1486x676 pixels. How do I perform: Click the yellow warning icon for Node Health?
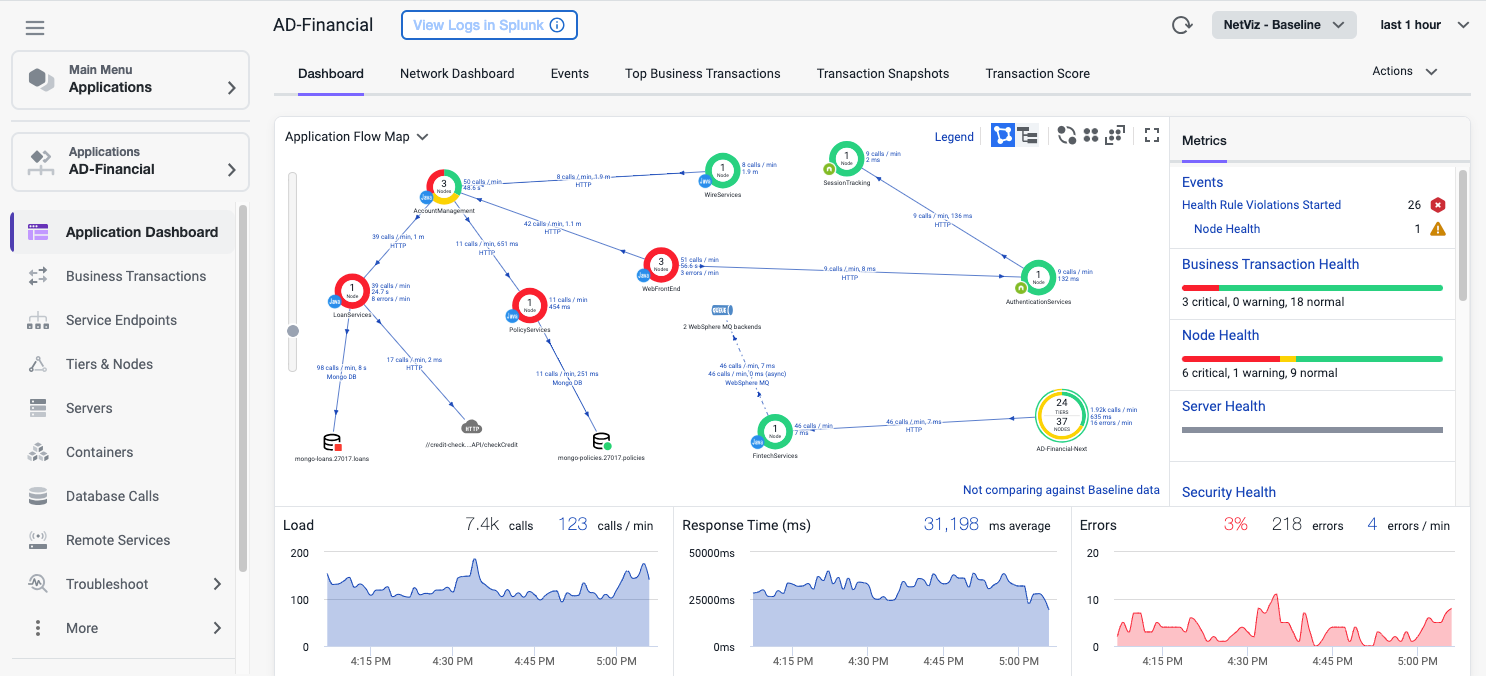[x=1438, y=229]
